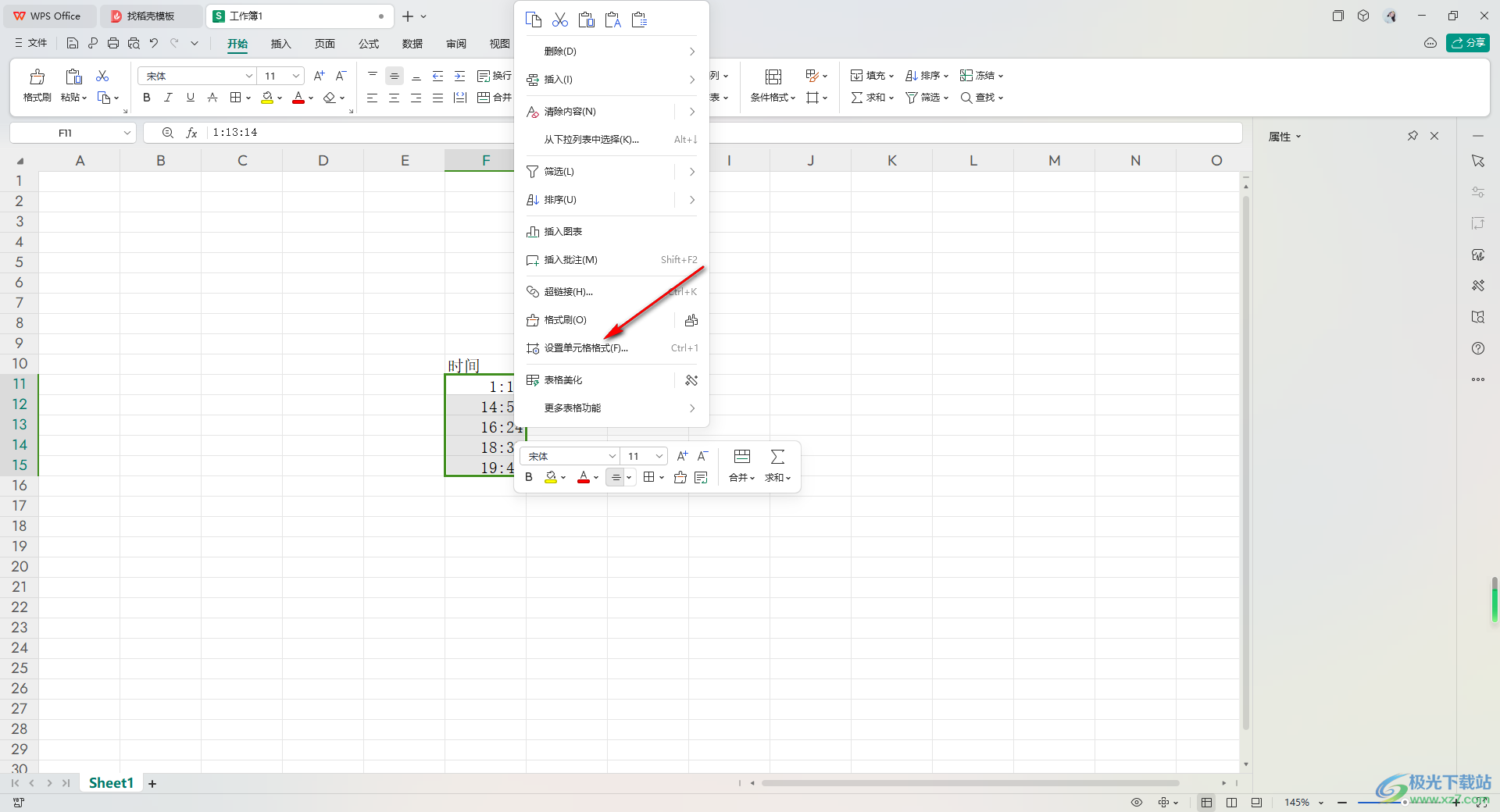Click the red font color swatch in the ribbon

(x=298, y=98)
